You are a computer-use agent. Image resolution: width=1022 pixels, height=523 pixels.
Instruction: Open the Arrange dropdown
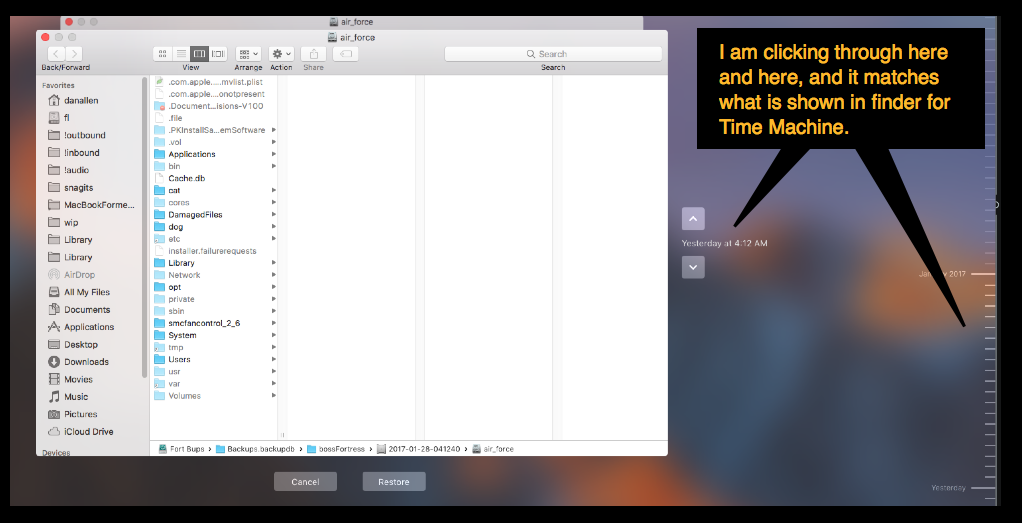(x=248, y=53)
